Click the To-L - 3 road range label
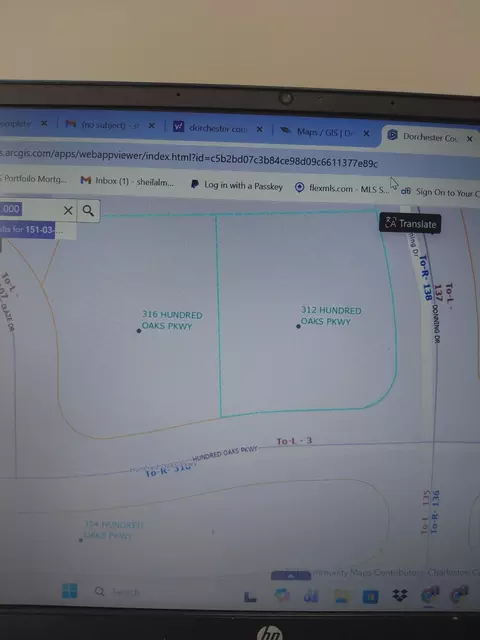Screen dimensions: 480x640 (x=294, y=441)
